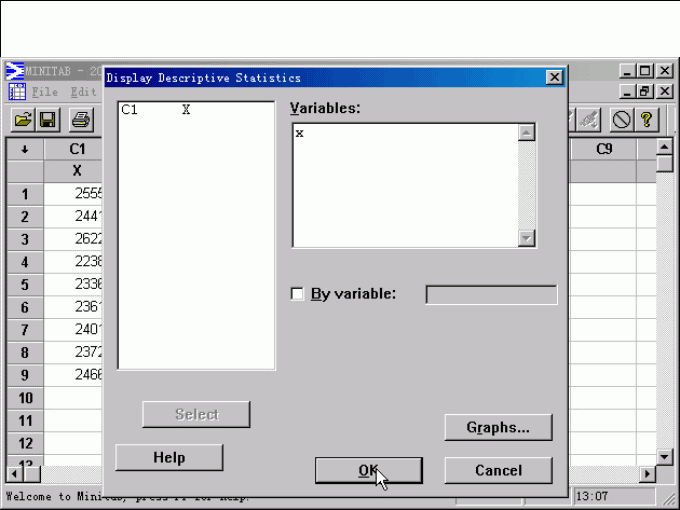
Task: Click the Help button in dialog
Action: (x=169, y=458)
